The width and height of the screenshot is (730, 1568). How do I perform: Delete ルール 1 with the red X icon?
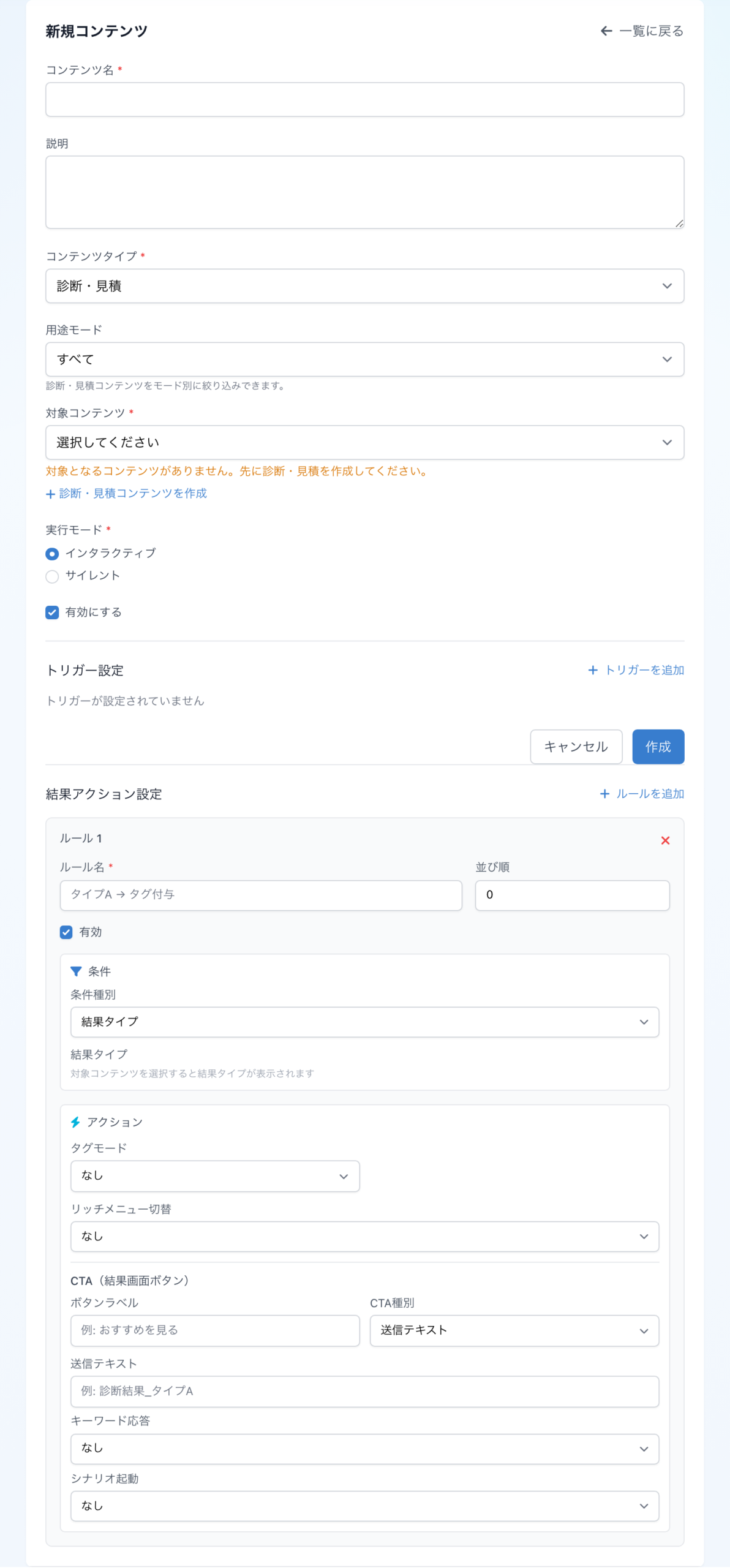[x=665, y=840]
